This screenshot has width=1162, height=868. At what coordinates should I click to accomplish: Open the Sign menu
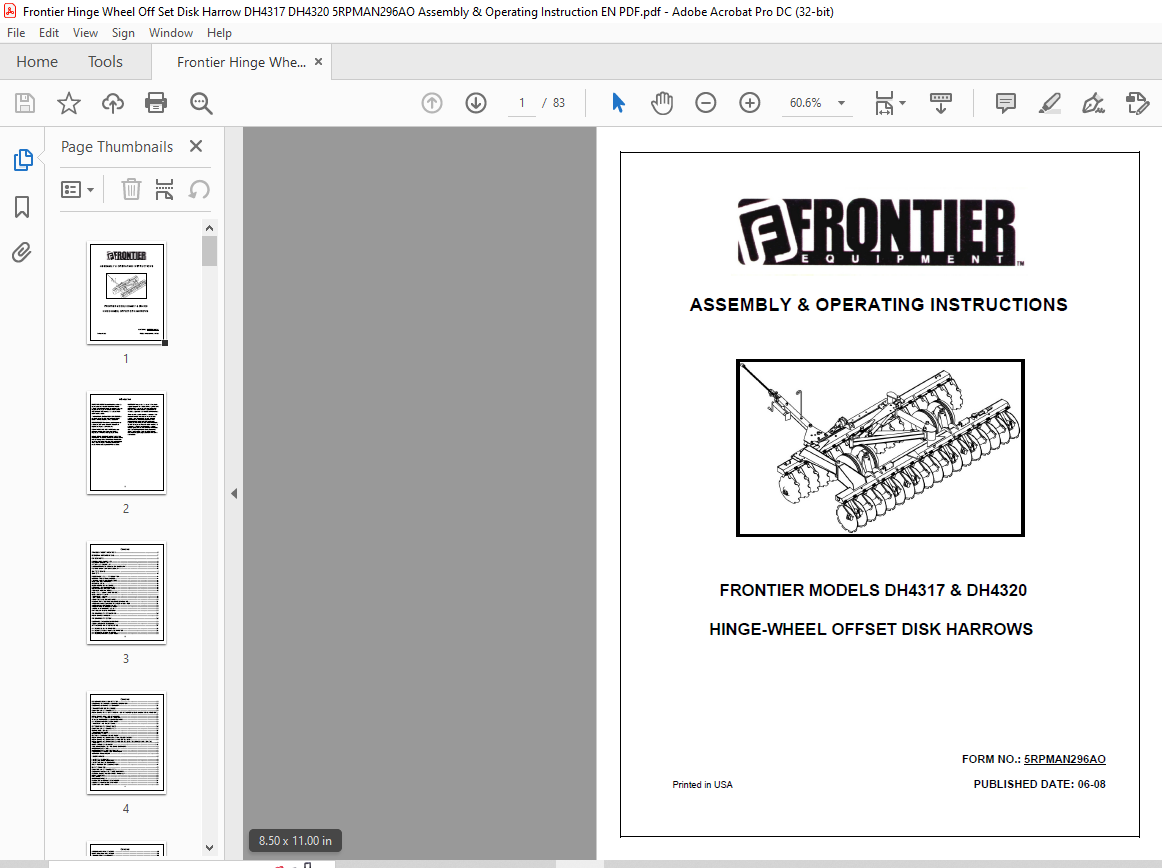[123, 33]
